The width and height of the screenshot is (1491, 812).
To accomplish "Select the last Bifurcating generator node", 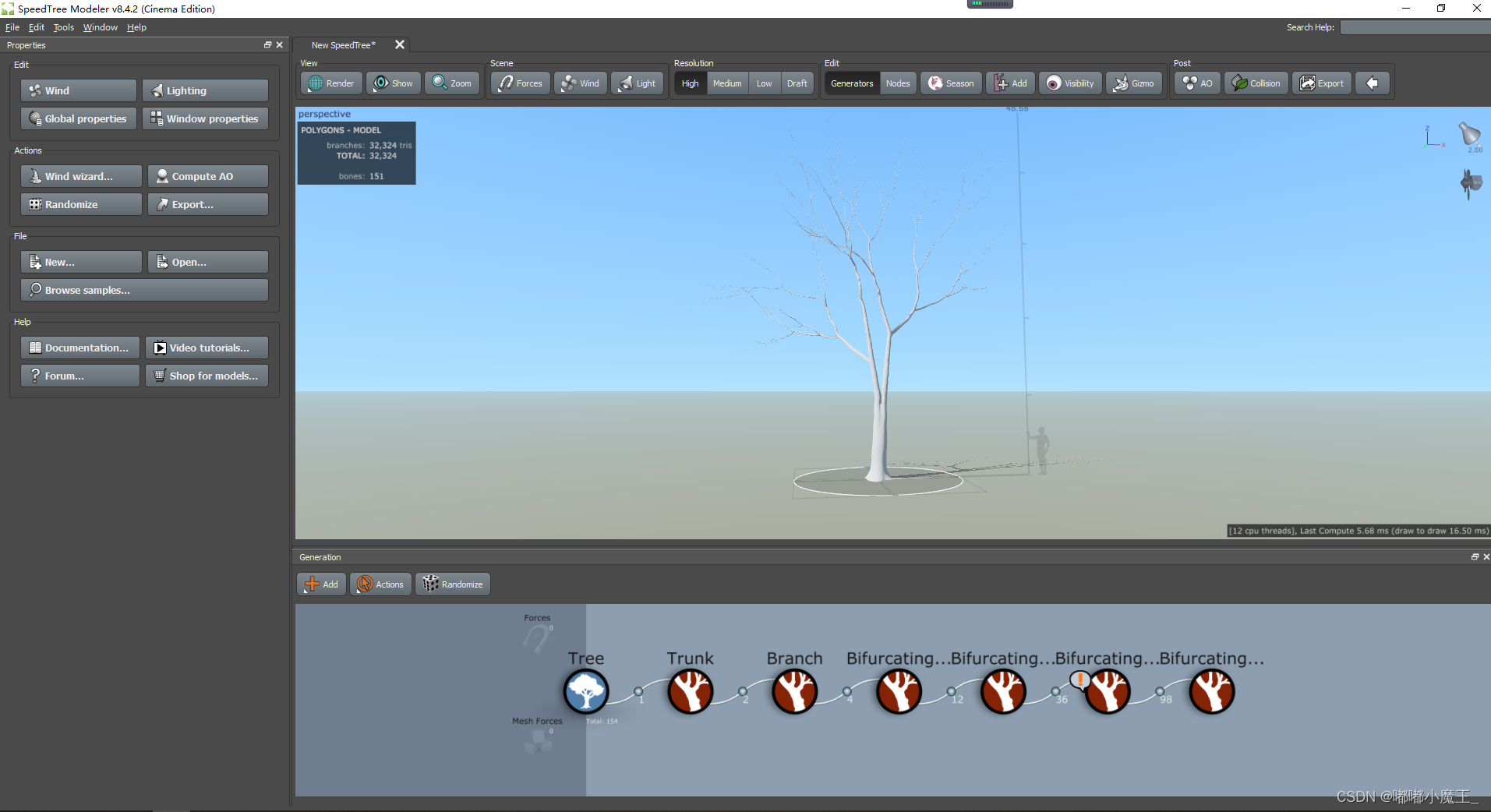I will pos(1213,691).
